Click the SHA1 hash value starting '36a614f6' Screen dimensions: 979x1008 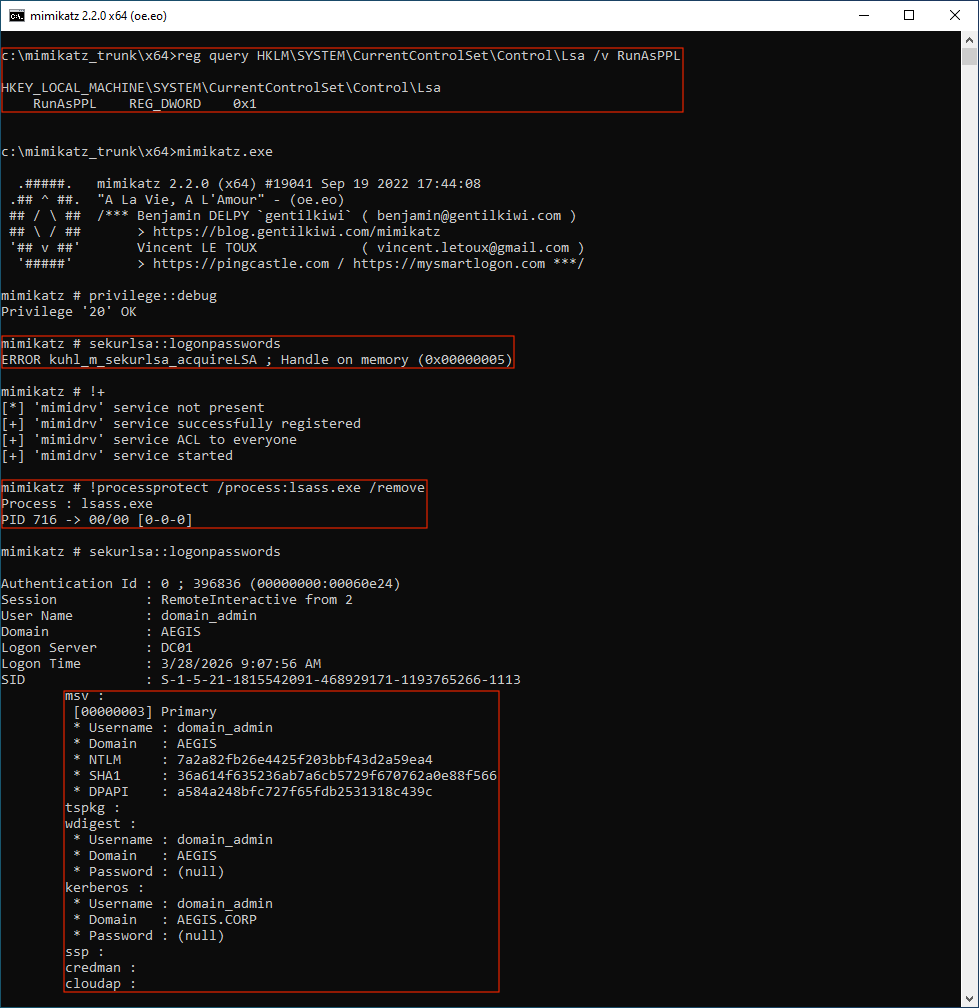[337, 776]
